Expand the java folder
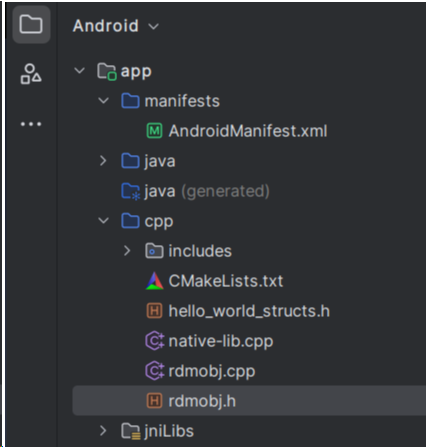Screen dimensions: 426x447 pos(103,161)
